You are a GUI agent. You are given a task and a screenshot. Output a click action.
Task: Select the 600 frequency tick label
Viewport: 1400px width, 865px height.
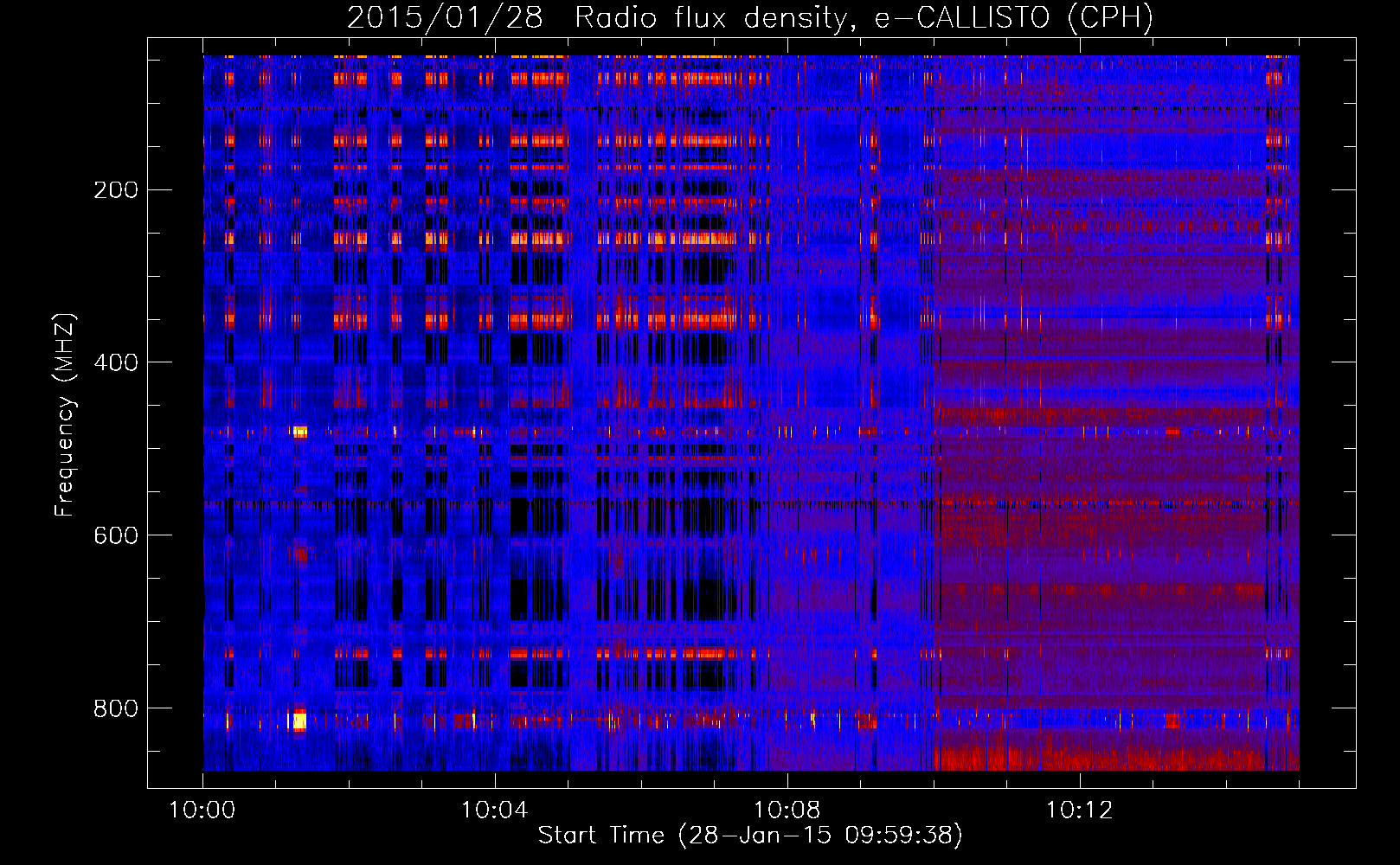click(116, 535)
